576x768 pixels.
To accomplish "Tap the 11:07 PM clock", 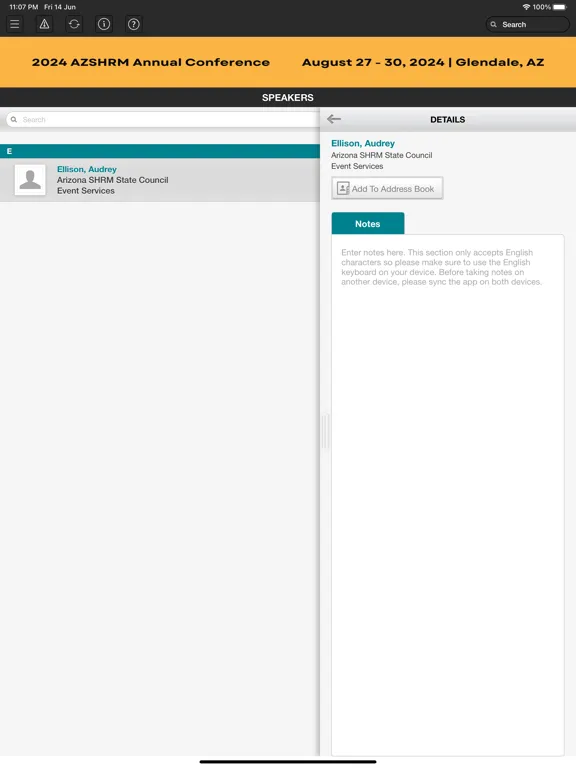I will [x=24, y=7].
